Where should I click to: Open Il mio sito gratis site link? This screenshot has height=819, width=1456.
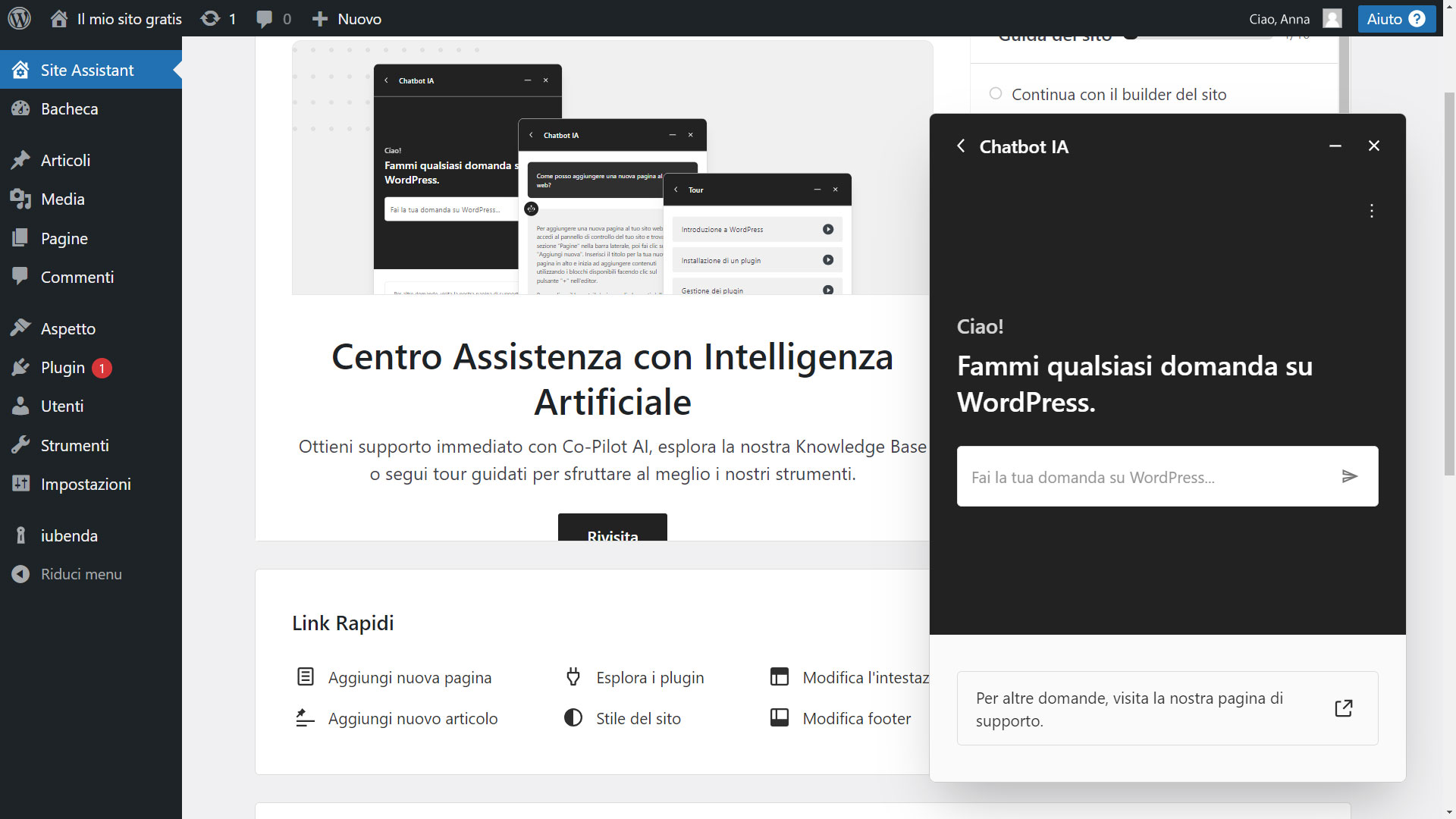click(116, 18)
